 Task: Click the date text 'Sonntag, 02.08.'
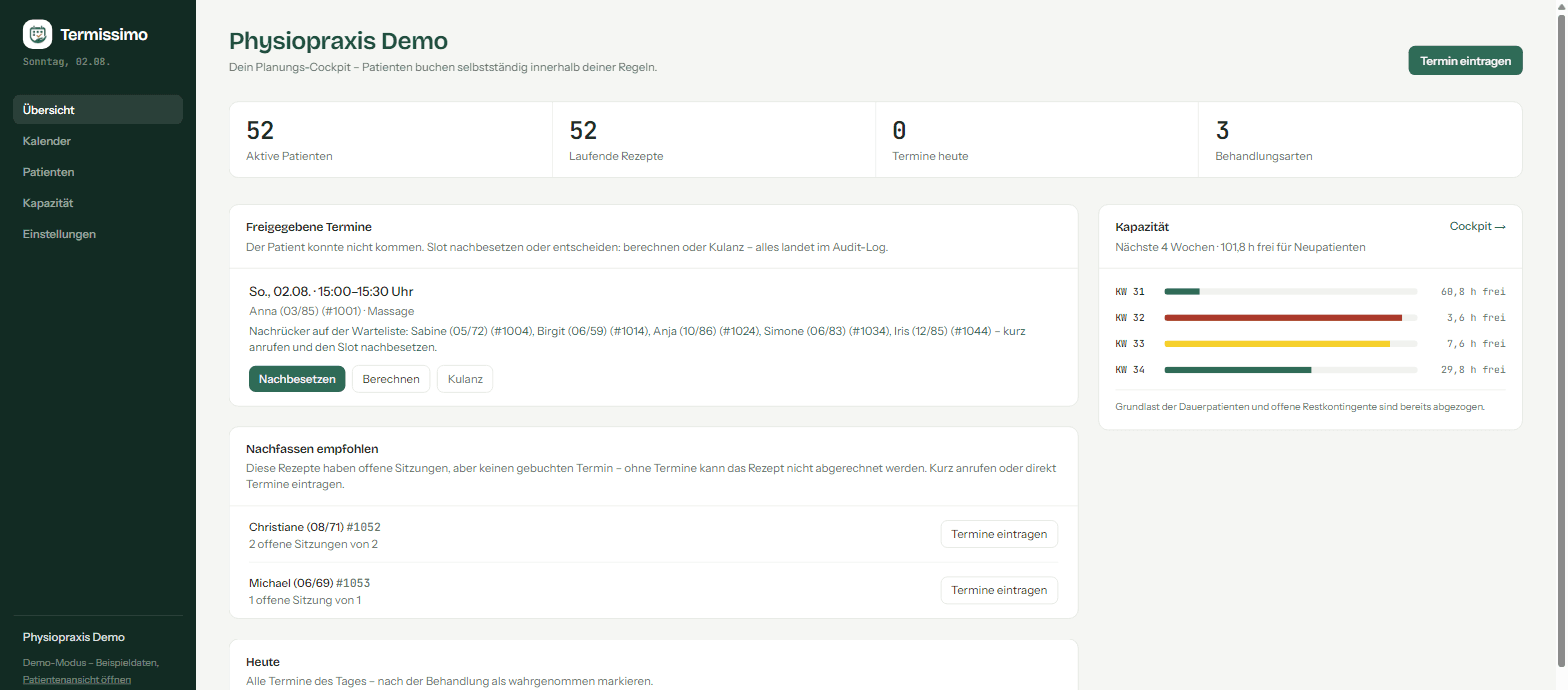[x=67, y=61]
